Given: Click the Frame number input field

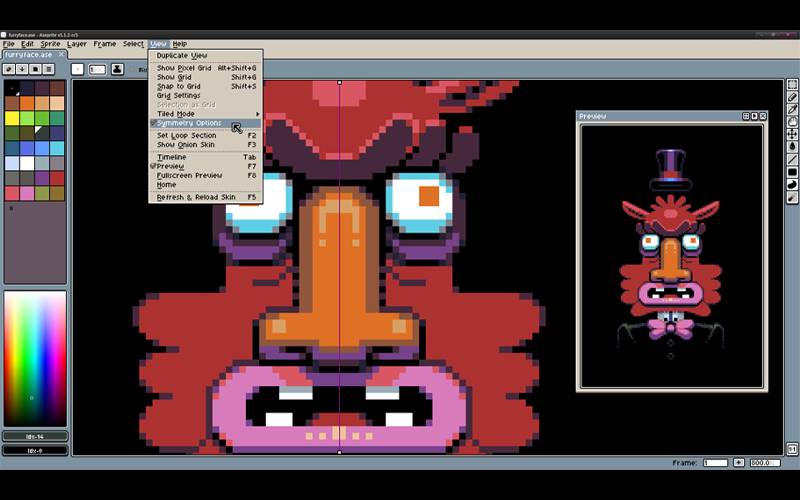Looking at the screenshot, I should point(715,463).
